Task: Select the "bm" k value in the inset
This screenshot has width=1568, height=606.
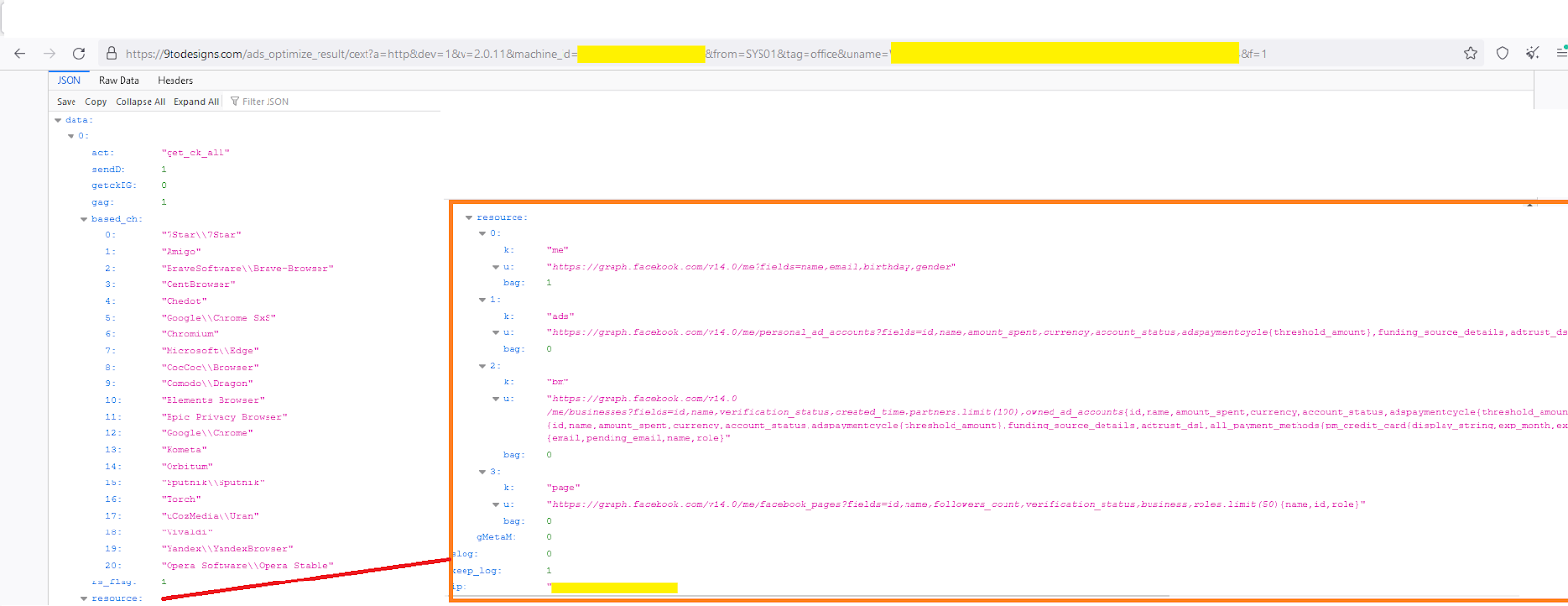Action: click(x=557, y=381)
